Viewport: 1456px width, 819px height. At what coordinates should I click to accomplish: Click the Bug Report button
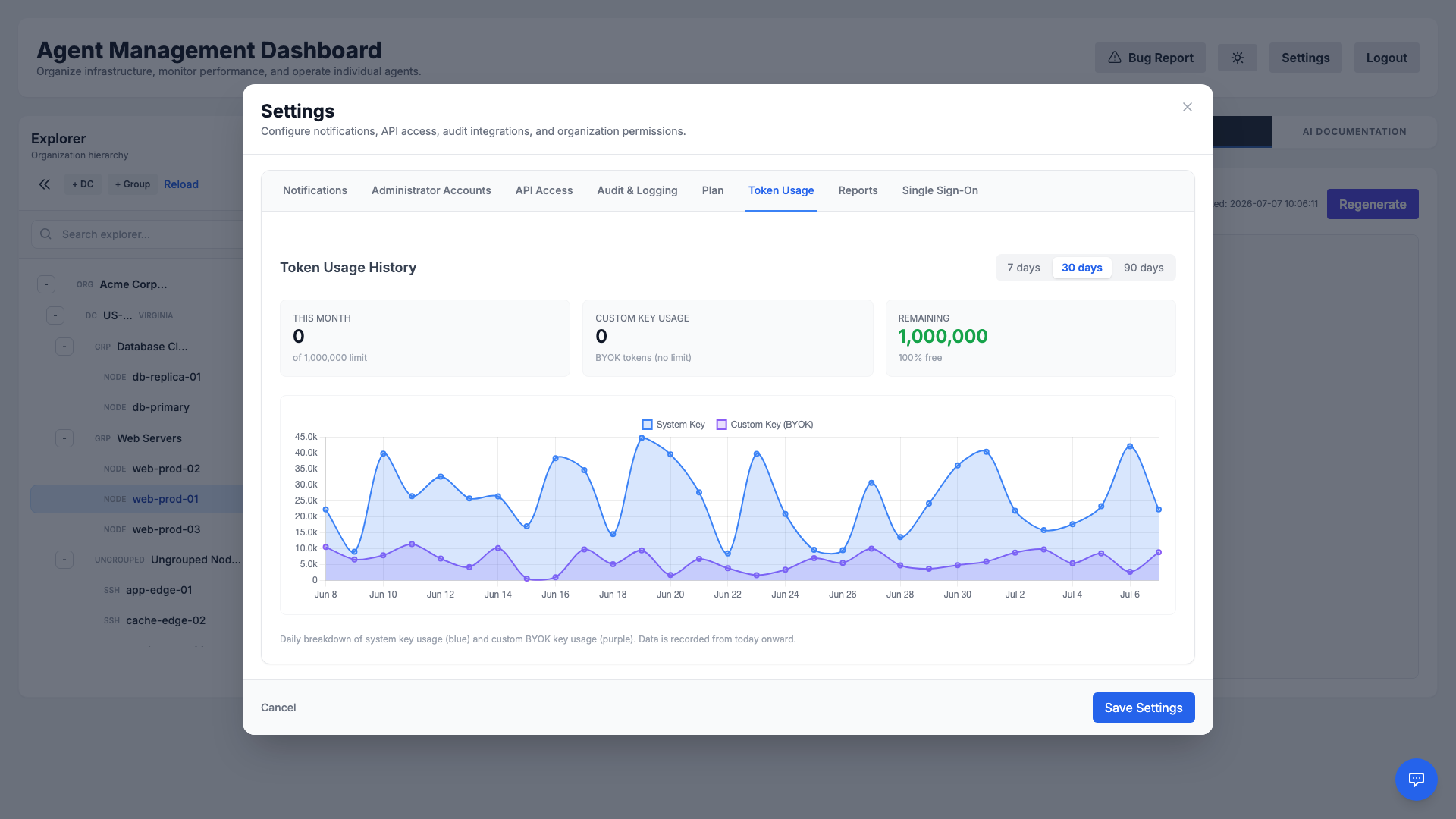pyautogui.click(x=1150, y=58)
